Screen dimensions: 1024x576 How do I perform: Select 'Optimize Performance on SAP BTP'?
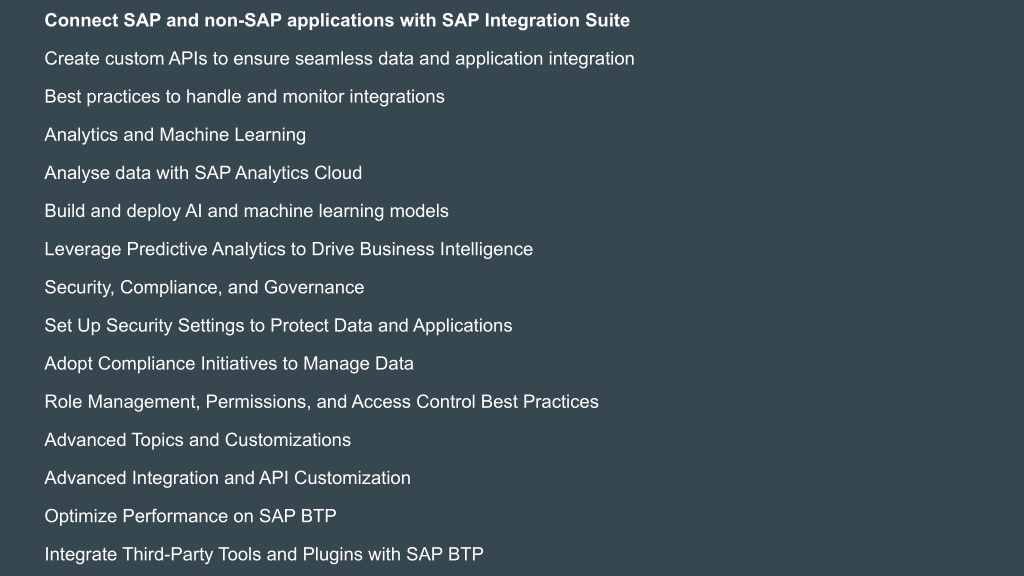[190, 516]
